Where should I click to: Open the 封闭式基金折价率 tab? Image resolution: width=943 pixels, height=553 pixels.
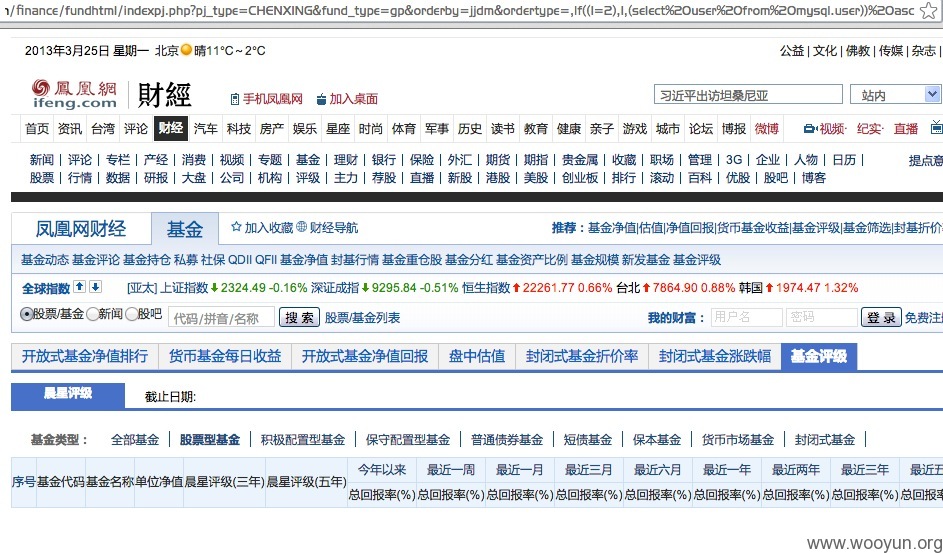pos(582,356)
